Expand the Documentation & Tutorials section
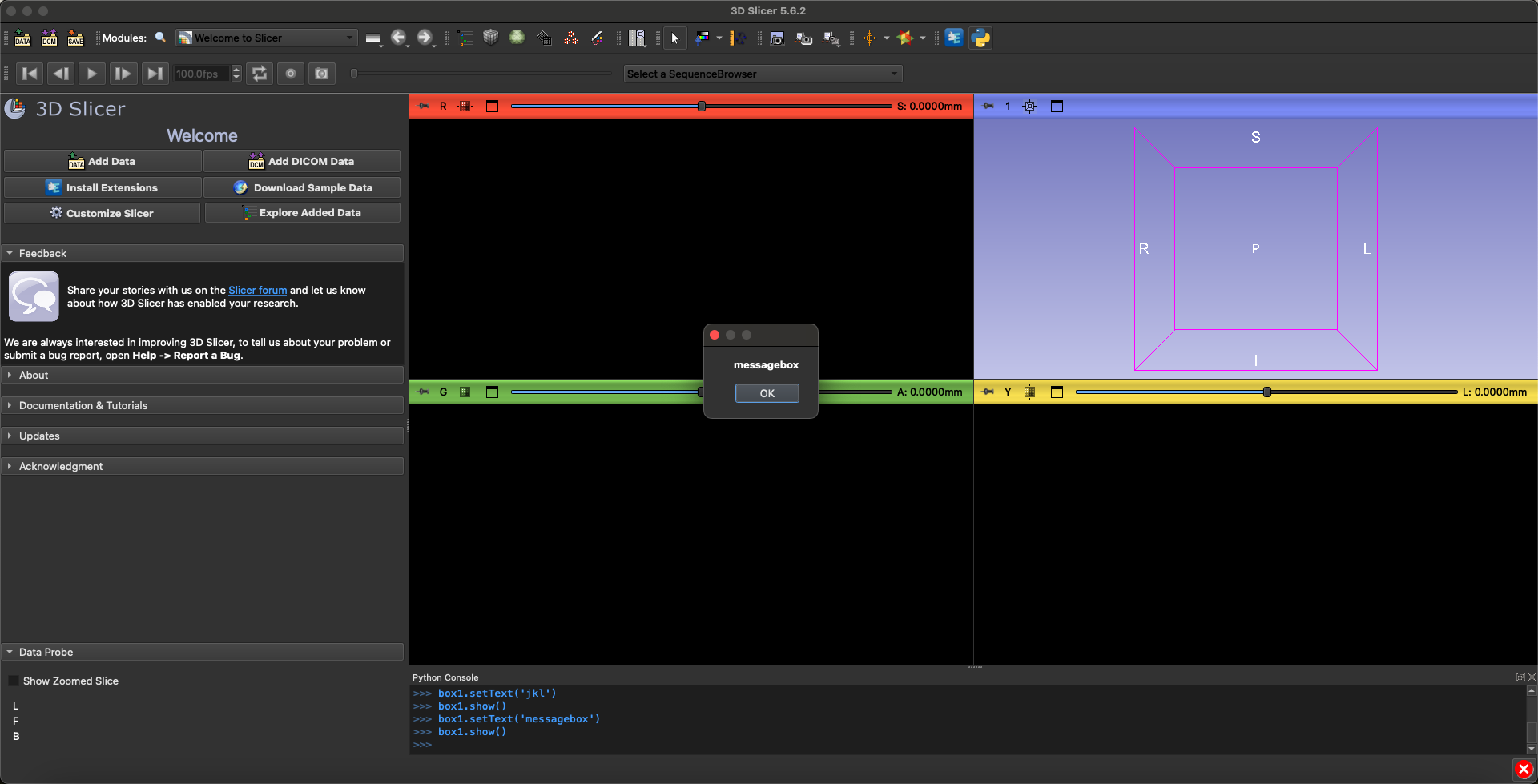The height and width of the screenshot is (784, 1538). pos(83,405)
